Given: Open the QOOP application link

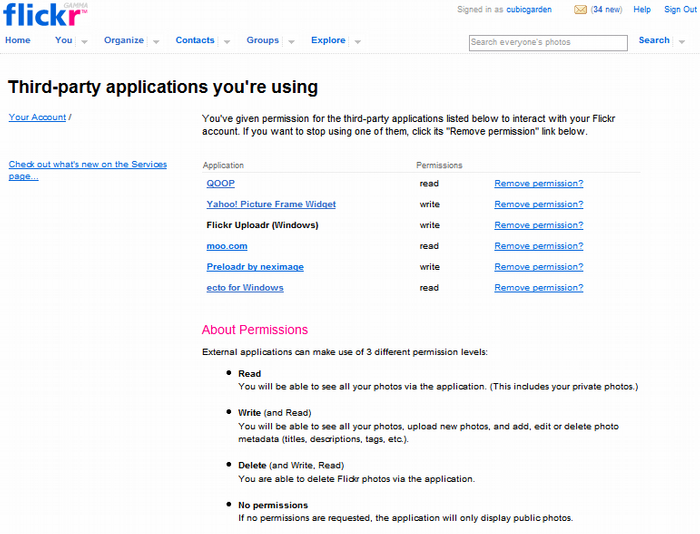Looking at the screenshot, I should pyautogui.click(x=220, y=184).
